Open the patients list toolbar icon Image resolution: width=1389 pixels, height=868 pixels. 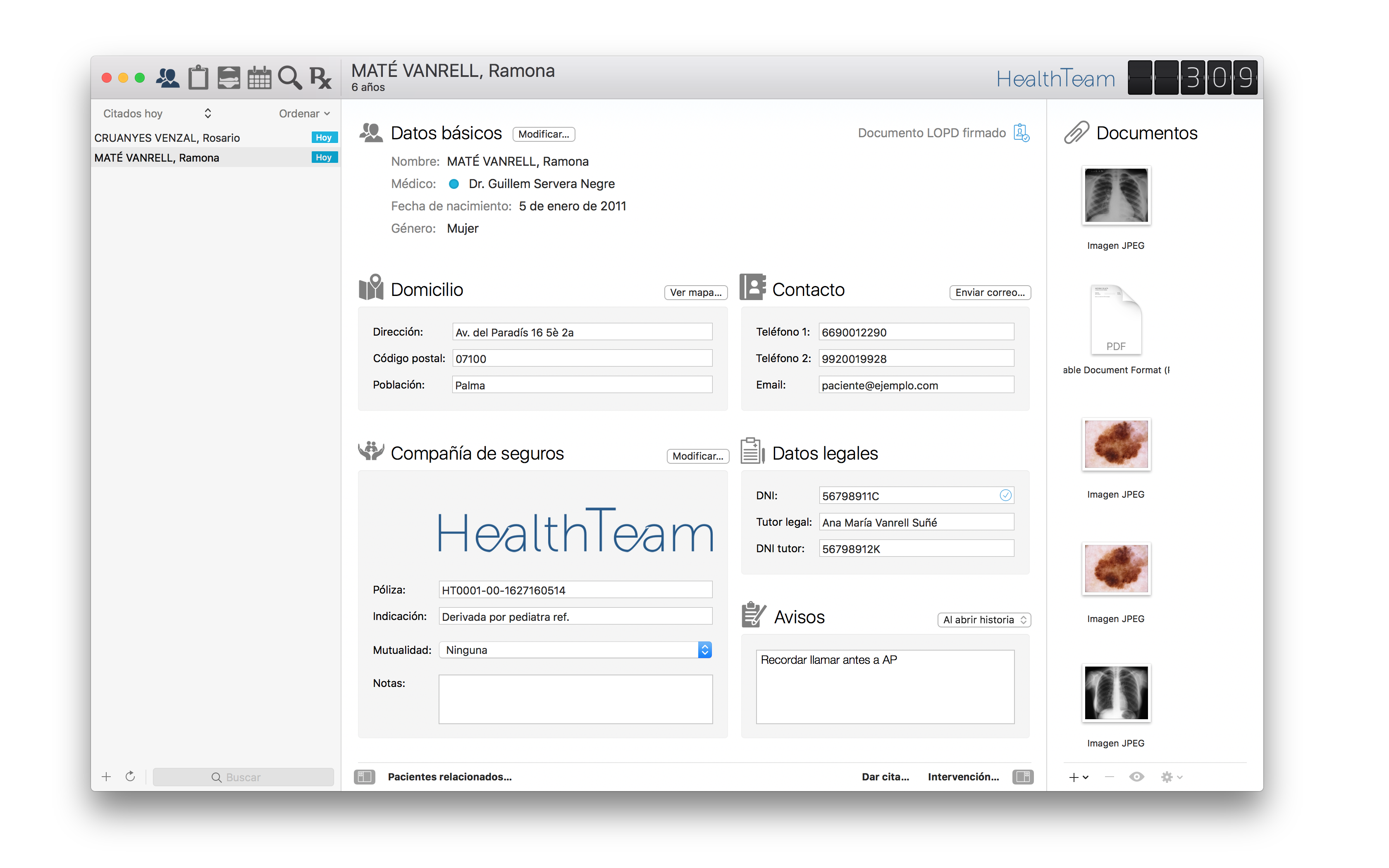point(167,78)
